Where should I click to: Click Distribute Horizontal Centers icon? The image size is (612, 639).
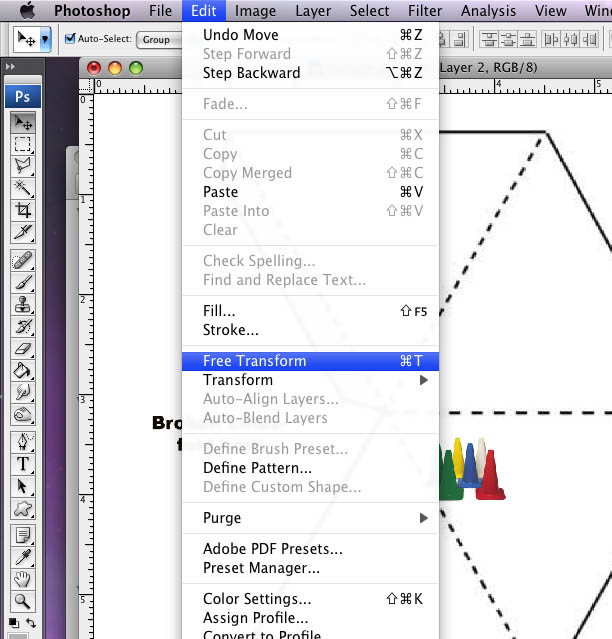point(571,40)
